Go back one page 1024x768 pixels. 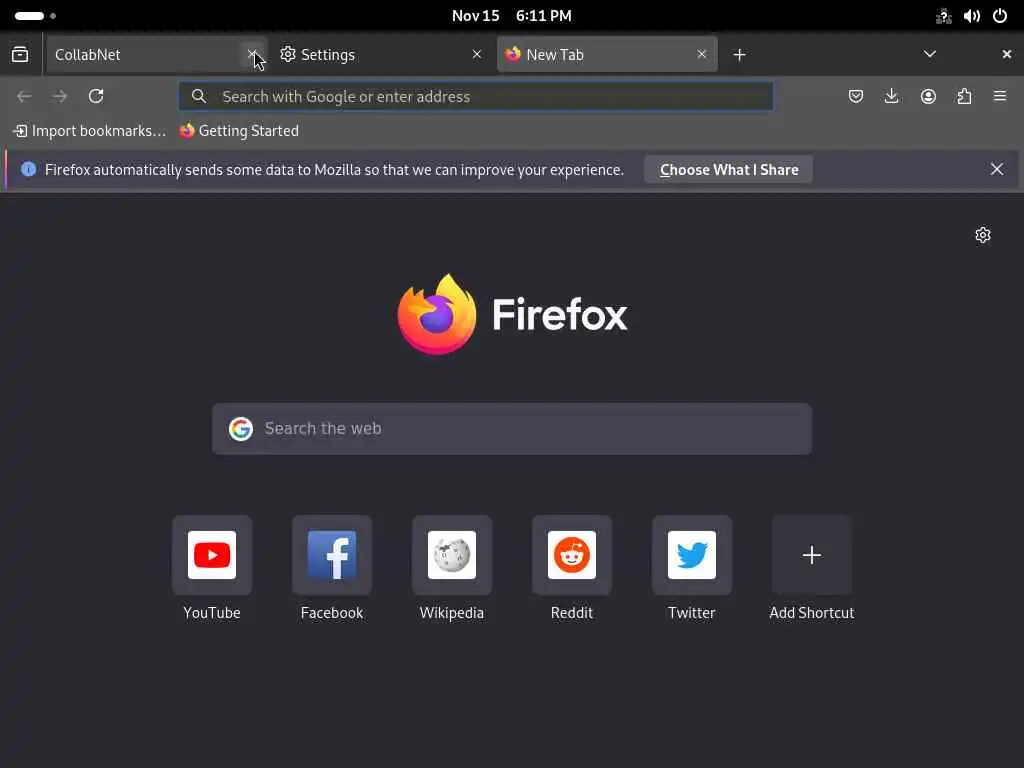24,97
